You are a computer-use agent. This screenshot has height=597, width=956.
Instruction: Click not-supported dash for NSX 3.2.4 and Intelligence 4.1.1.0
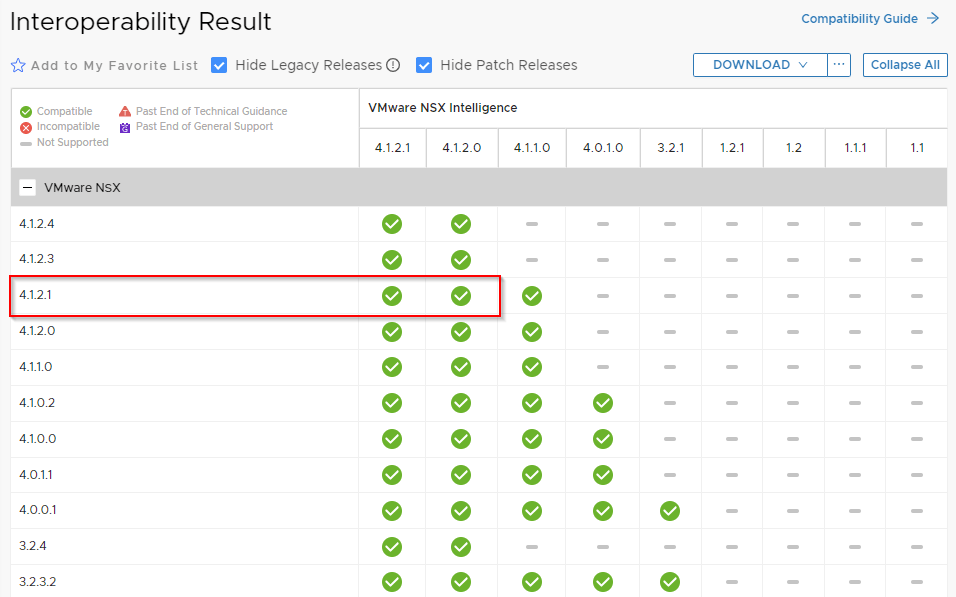pos(532,546)
